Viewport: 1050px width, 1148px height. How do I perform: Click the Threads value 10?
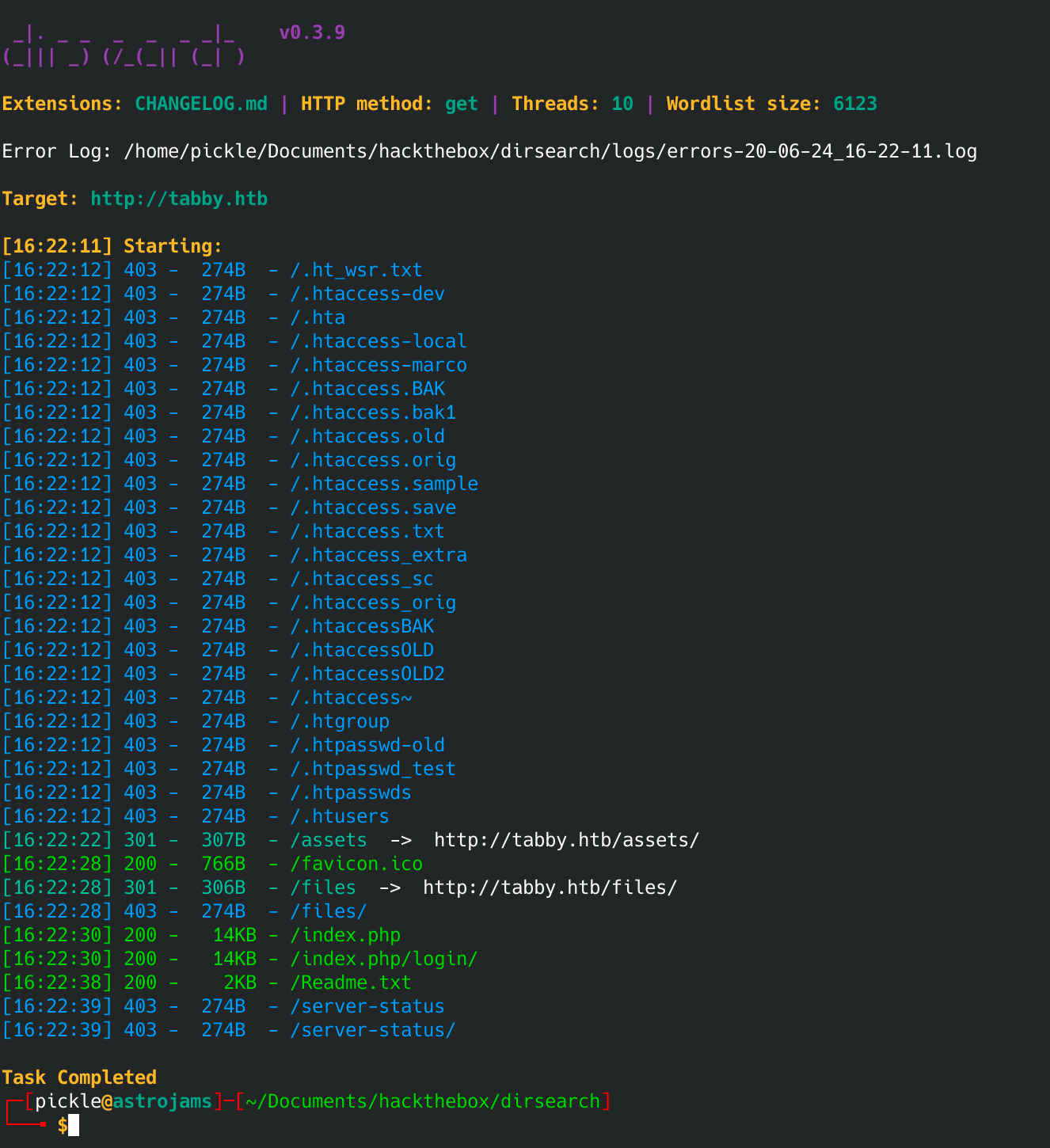[622, 104]
